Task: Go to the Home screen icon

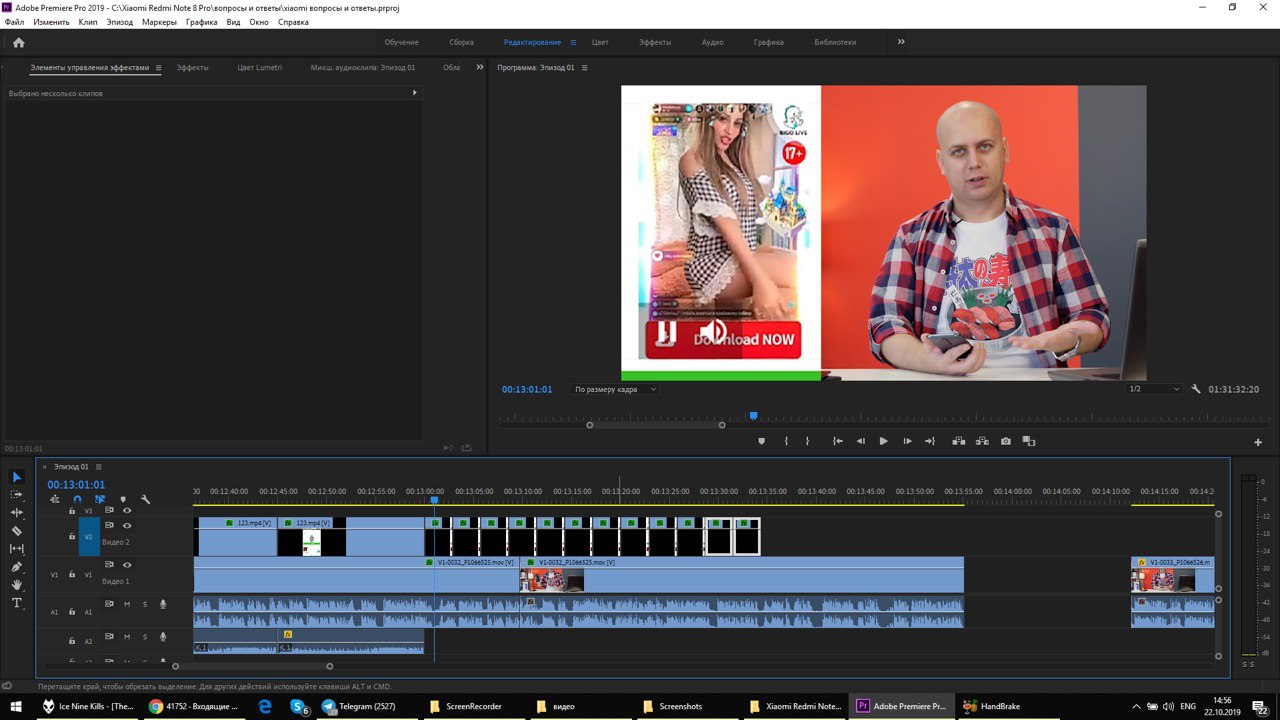Action: coord(18,42)
